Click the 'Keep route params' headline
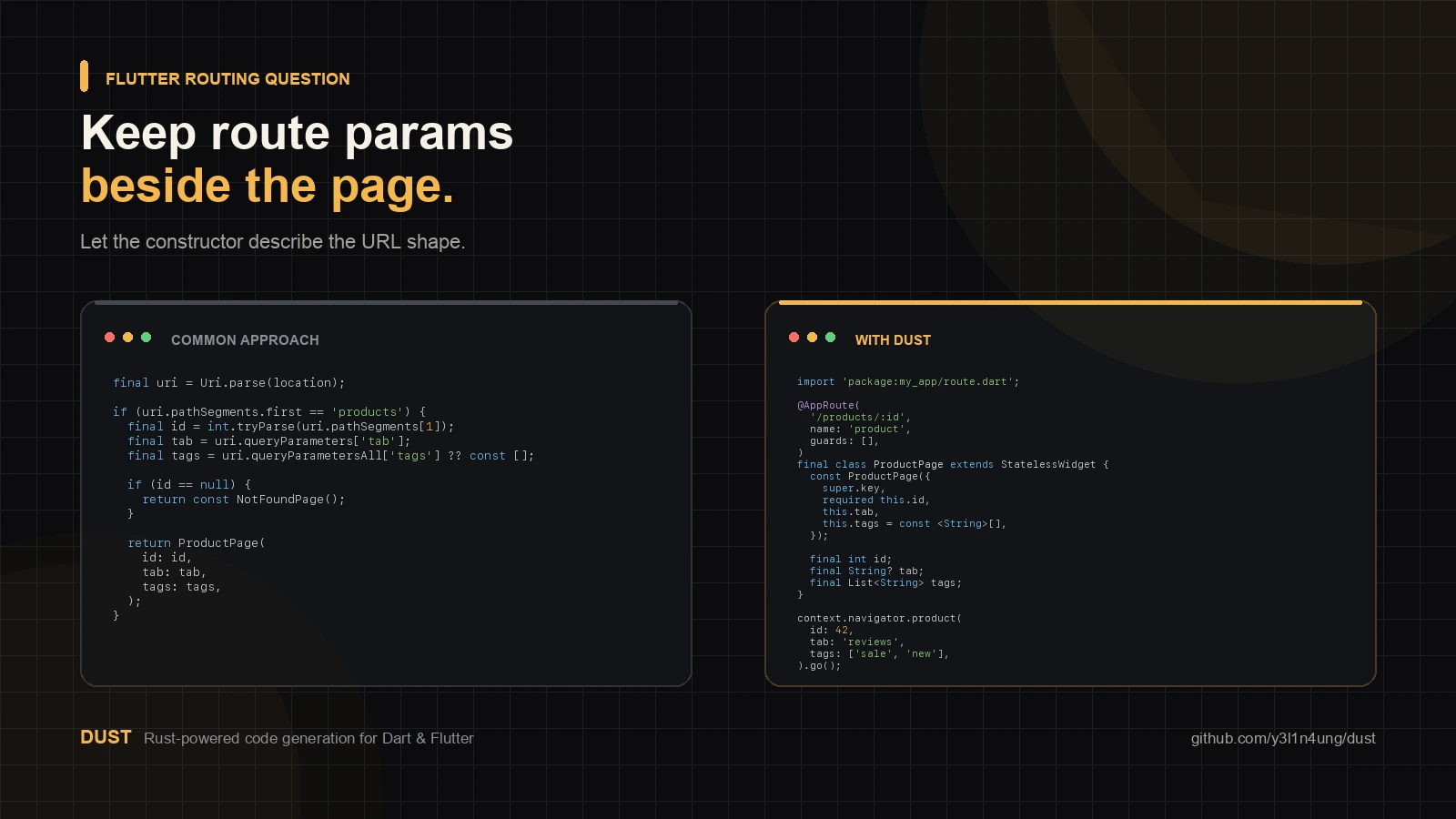The image size is (1456, 819). click(x=297, y=133)
